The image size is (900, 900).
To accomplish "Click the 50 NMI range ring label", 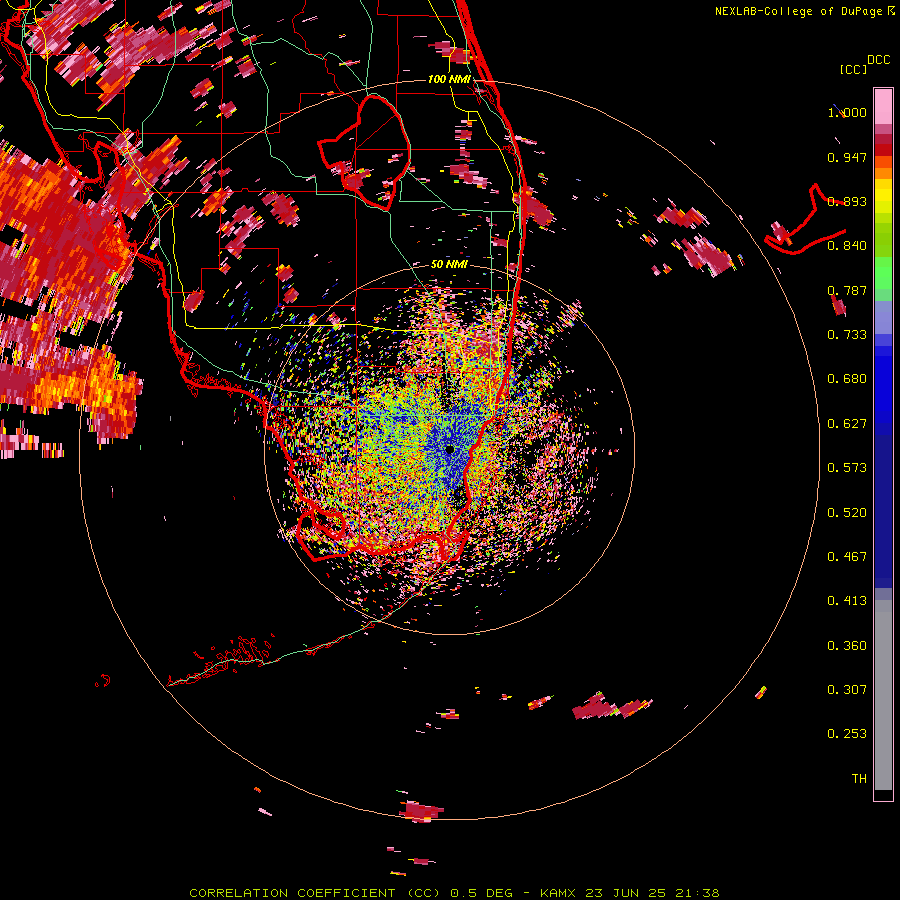I will pyautogui.click(x=449, y=264).
